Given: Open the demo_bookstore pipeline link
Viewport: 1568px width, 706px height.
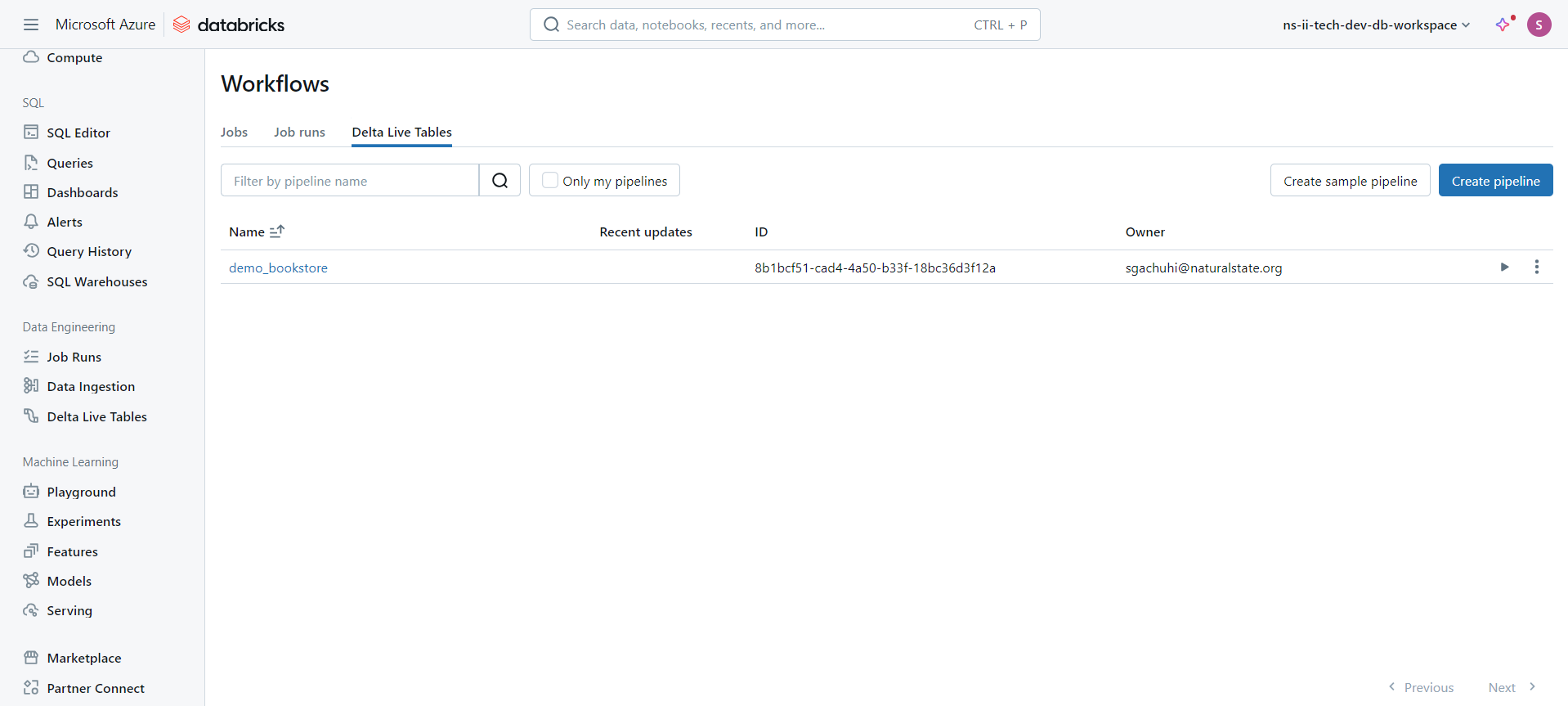Looking at the screenshot, I should [x=278, y=268].
